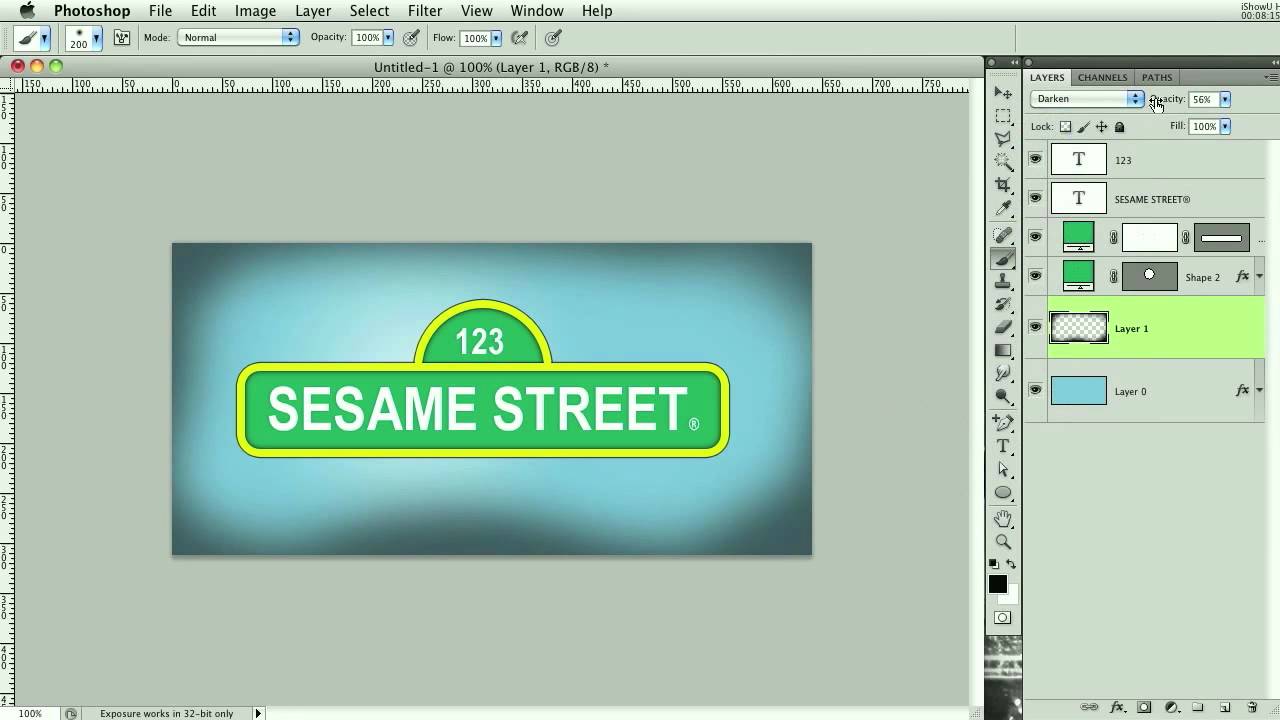The width and height of the screenshot is (1280, 720).
Task: Select the Eraser tool
Action: point(1003,327)
